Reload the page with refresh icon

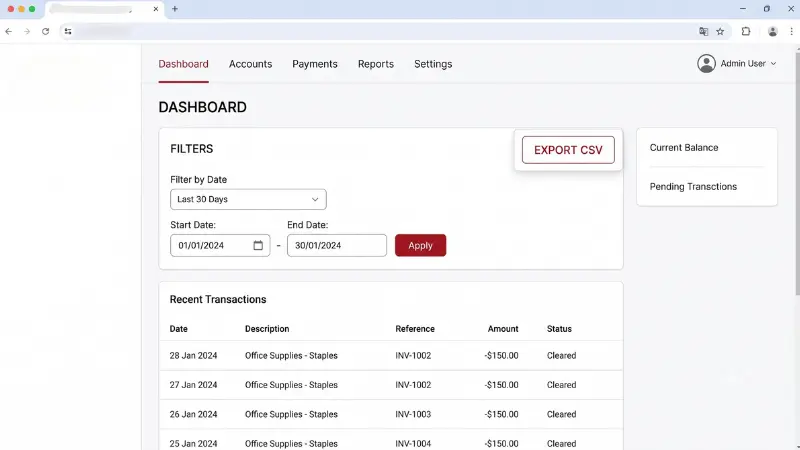tap(45, 32)
